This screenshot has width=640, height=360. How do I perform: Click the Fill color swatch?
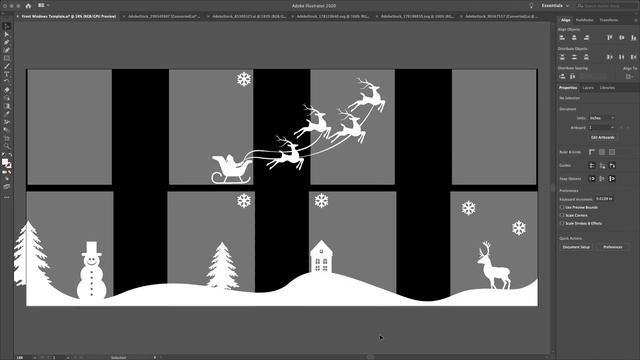click(x=5, y=162)
